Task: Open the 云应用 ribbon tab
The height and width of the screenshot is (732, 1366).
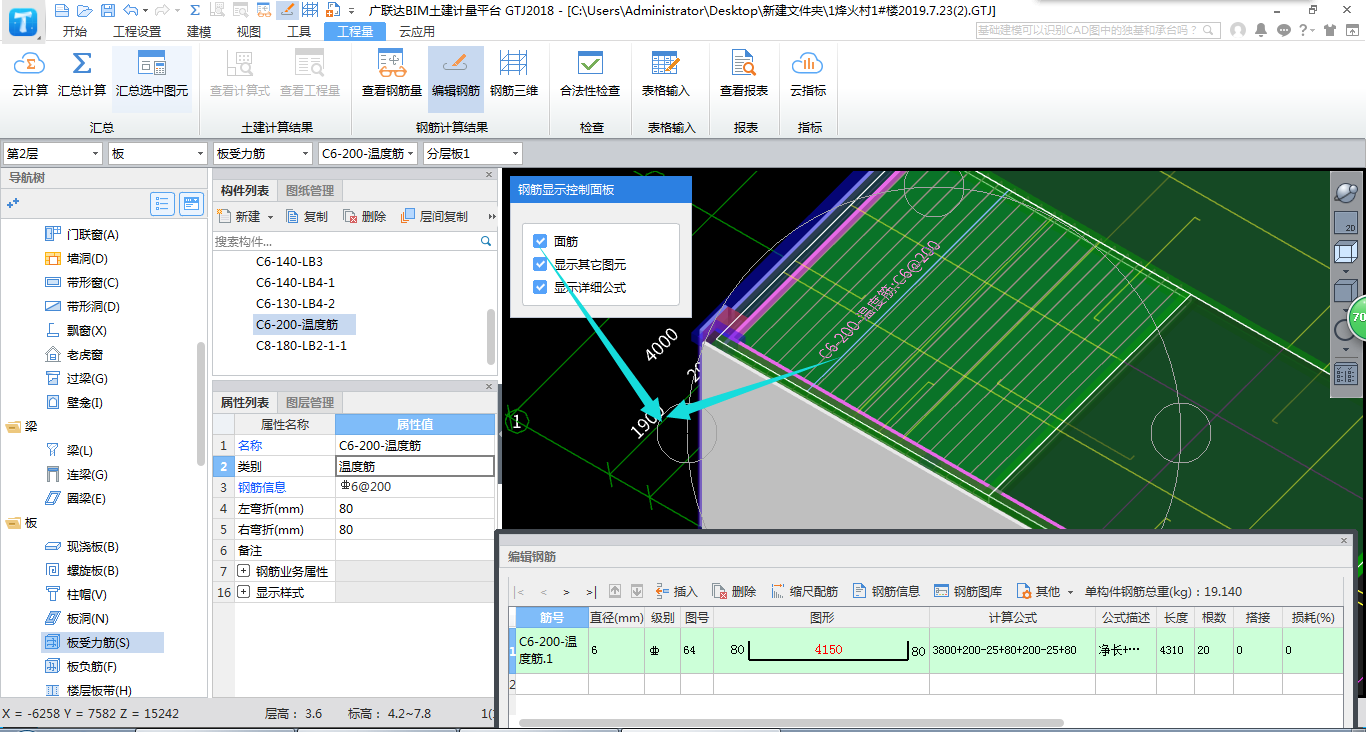Action: click(417, 31)
